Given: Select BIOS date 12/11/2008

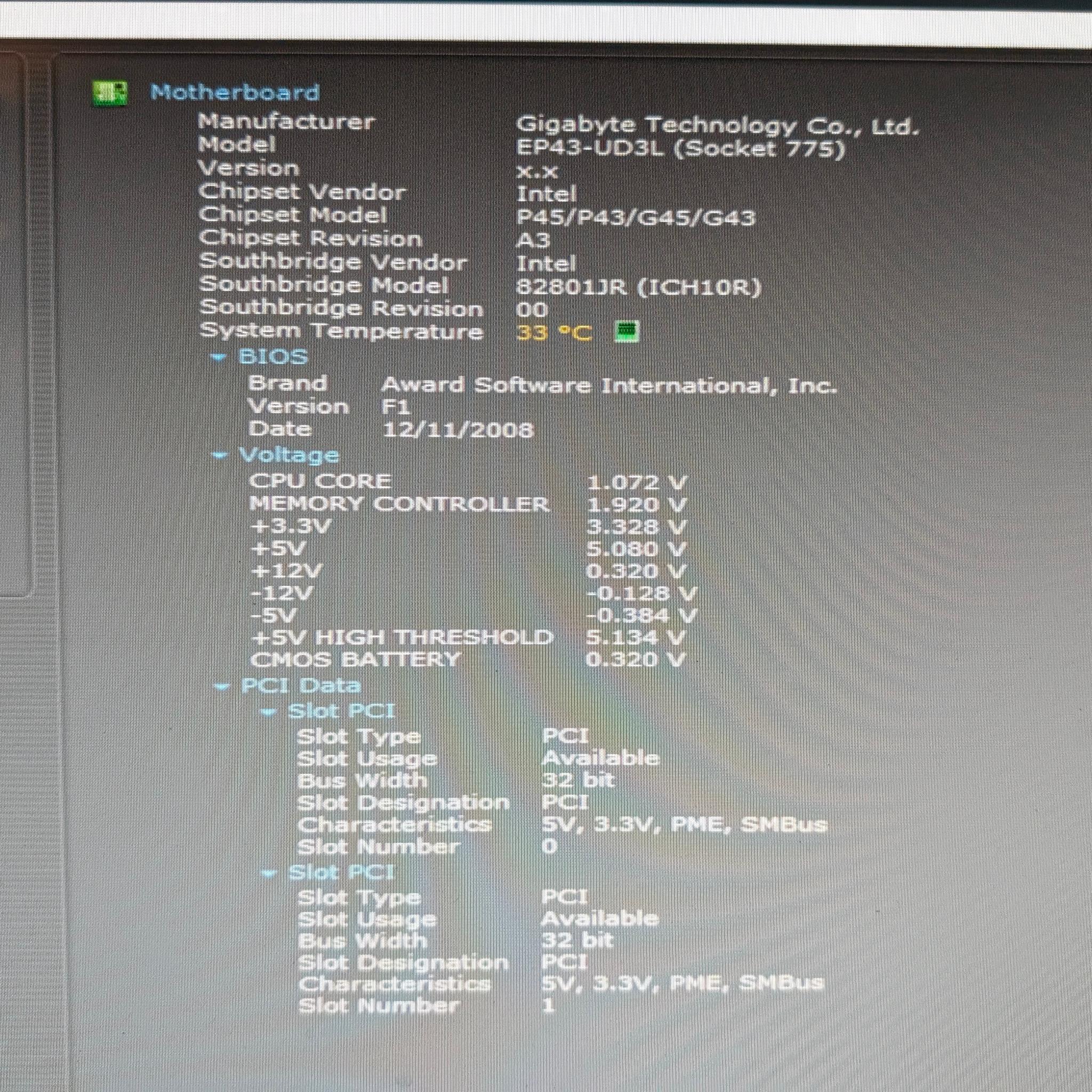Looking at the screenshot, I should [x=458, y=430].
